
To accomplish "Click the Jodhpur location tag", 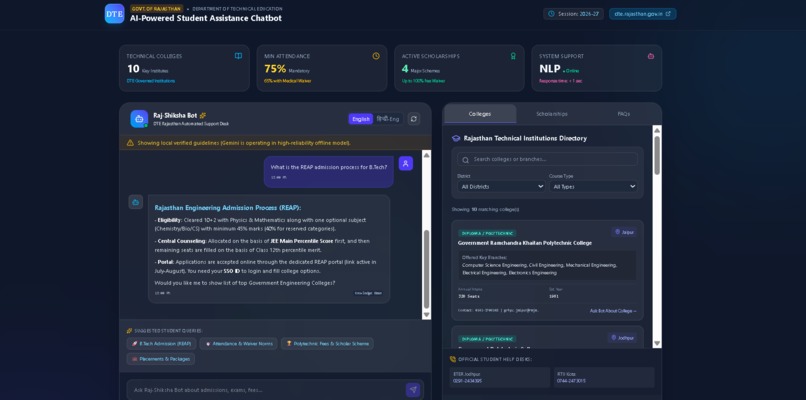I will click(622, 338).
